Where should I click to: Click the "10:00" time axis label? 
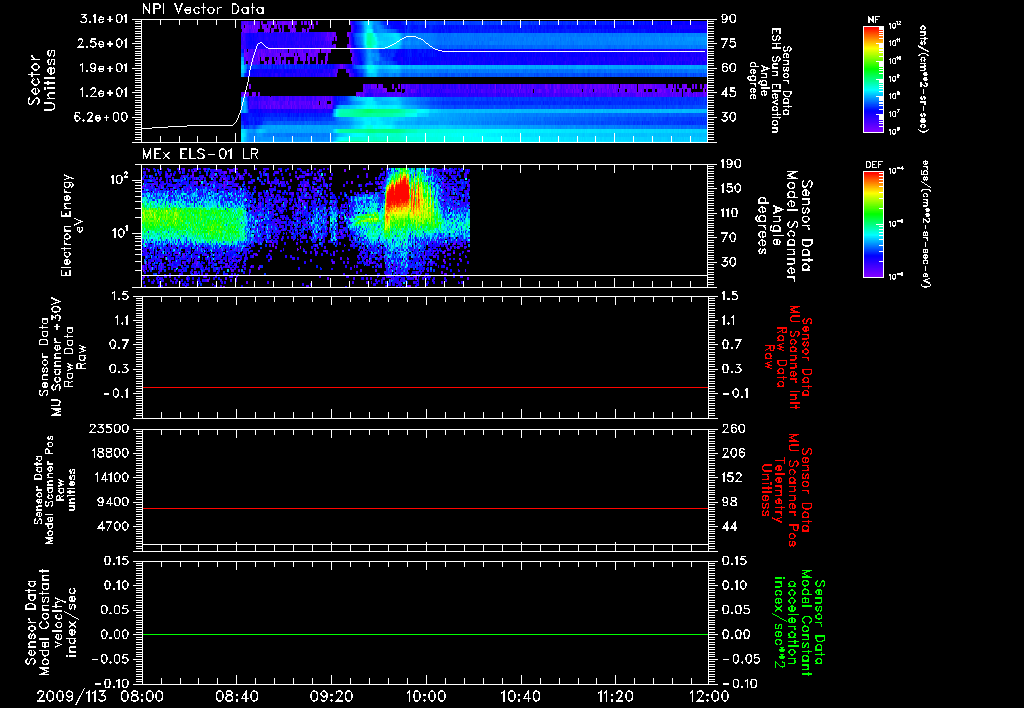426,696
